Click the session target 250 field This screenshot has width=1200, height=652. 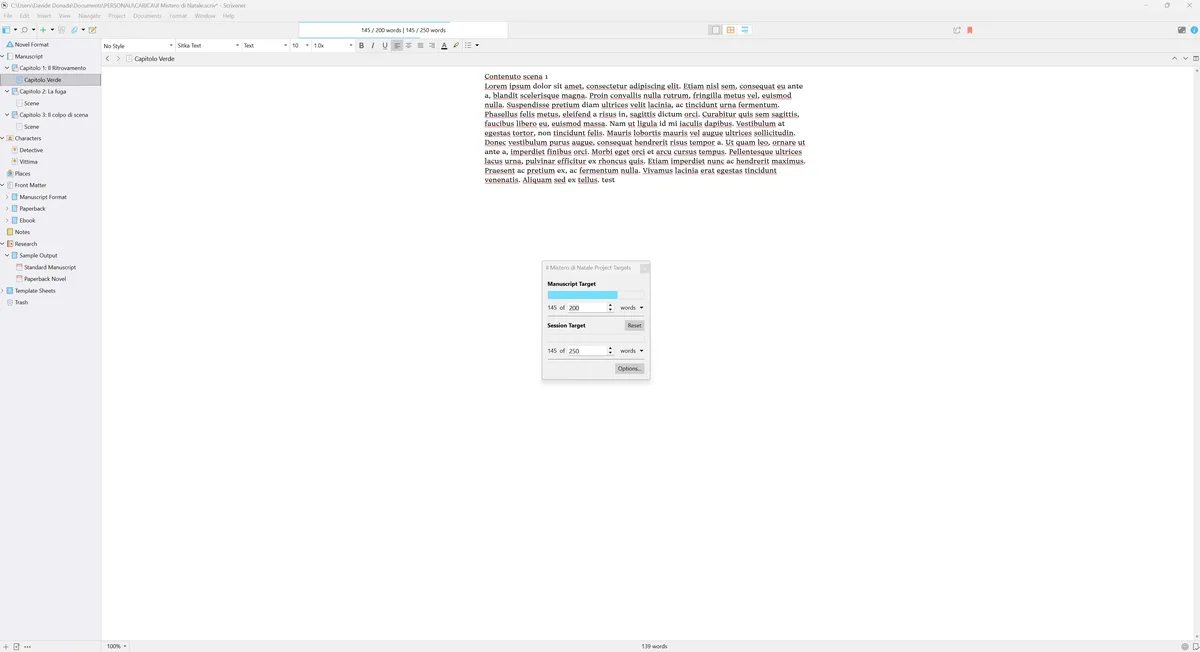click(589, 351)
